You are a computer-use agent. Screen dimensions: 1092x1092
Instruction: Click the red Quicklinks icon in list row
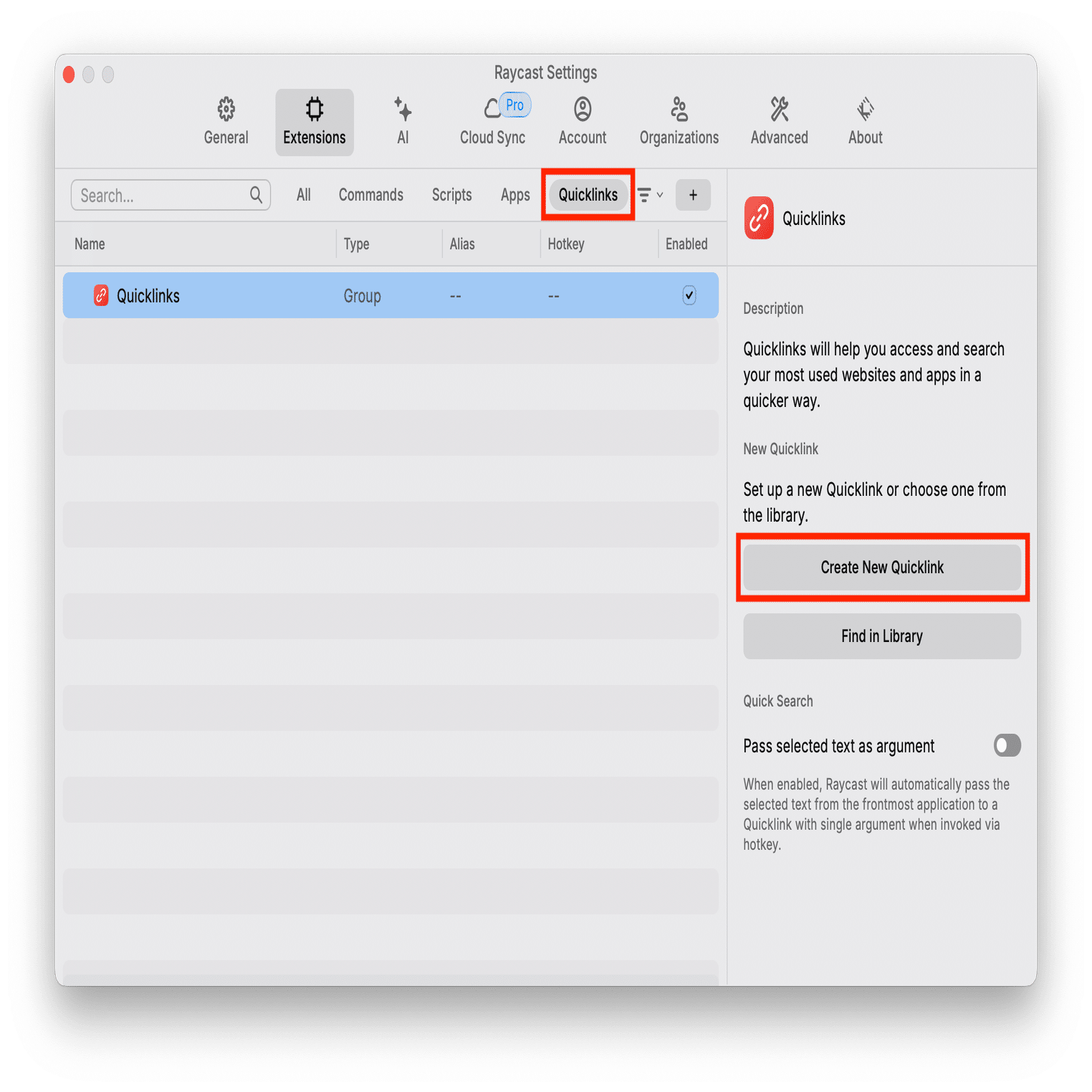tap(101, 295)
